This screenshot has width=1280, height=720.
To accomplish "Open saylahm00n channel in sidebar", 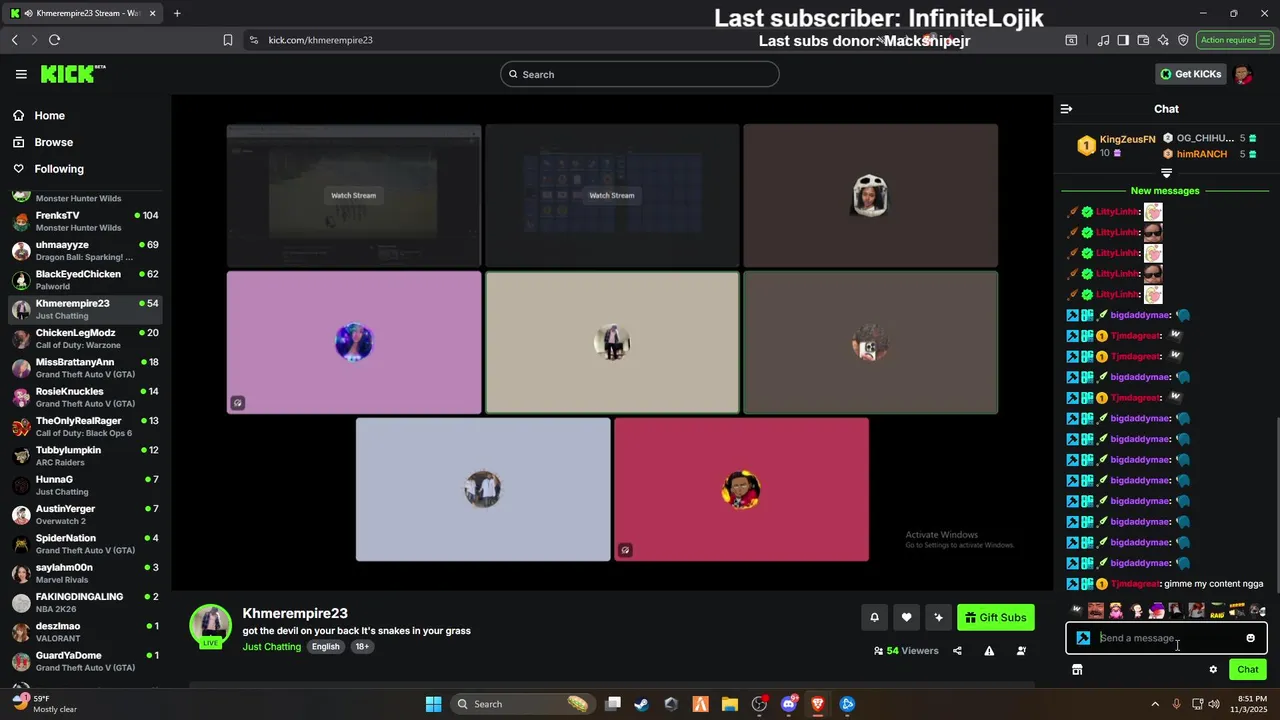I will [85, 573].
